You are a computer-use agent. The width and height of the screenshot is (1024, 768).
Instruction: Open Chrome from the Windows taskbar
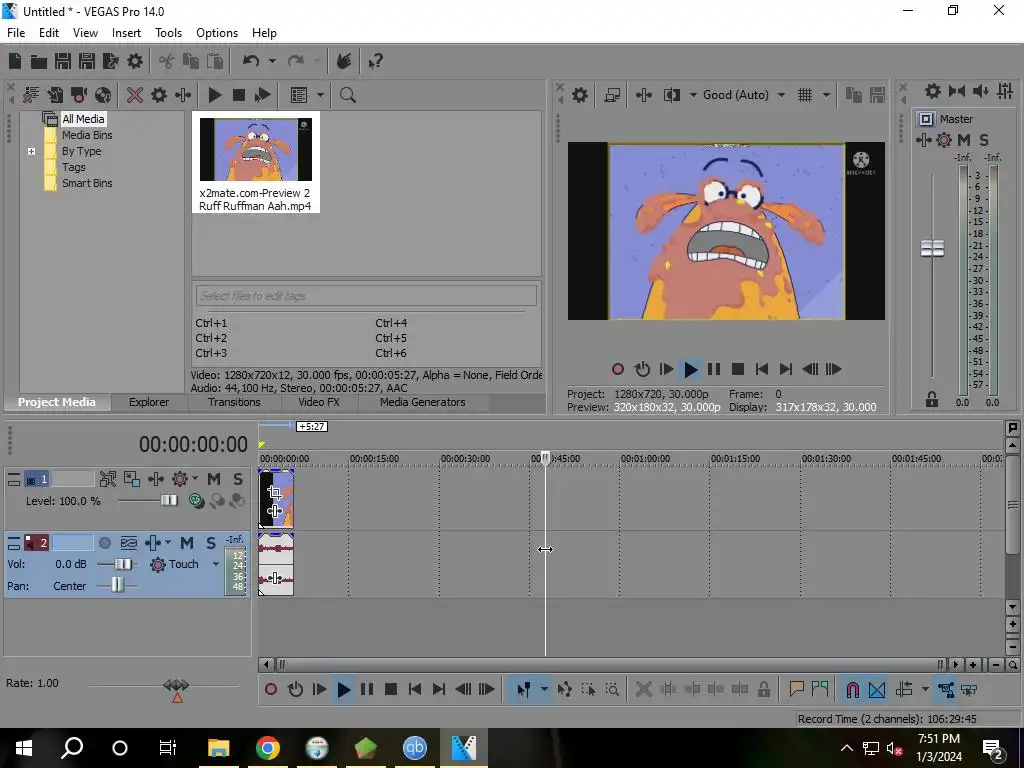tap(268, 748)
